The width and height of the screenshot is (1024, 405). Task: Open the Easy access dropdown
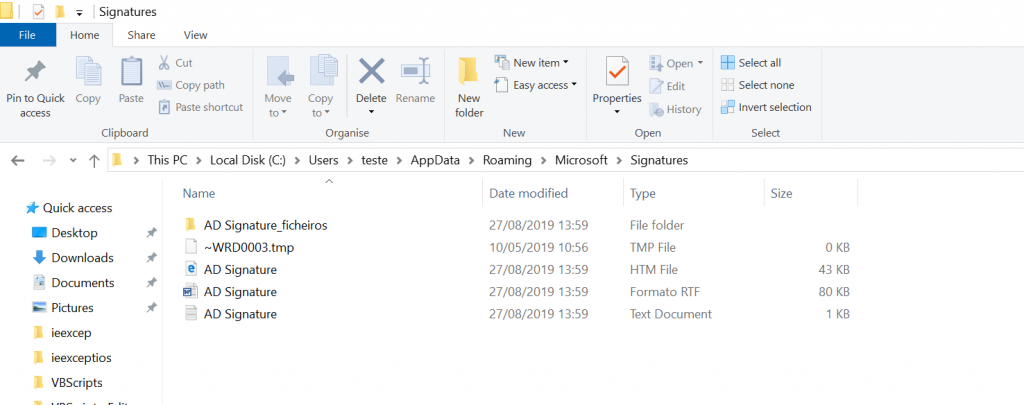(536, 85)
